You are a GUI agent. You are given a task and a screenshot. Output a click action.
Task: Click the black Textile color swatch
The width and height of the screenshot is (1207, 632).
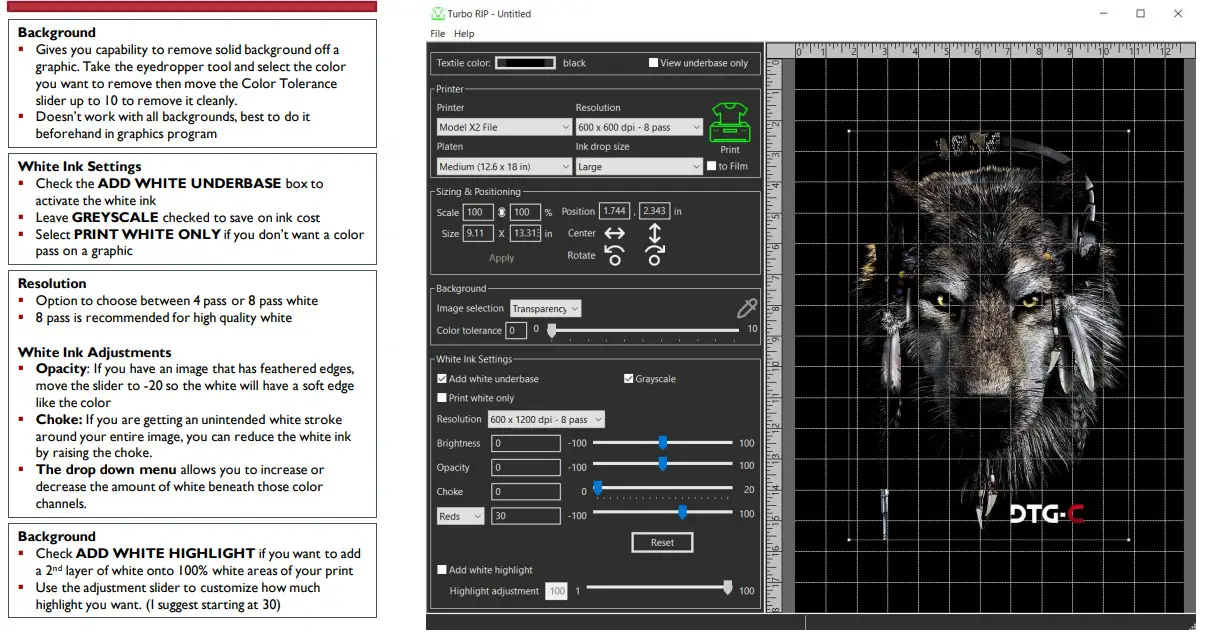coord(525,63)
